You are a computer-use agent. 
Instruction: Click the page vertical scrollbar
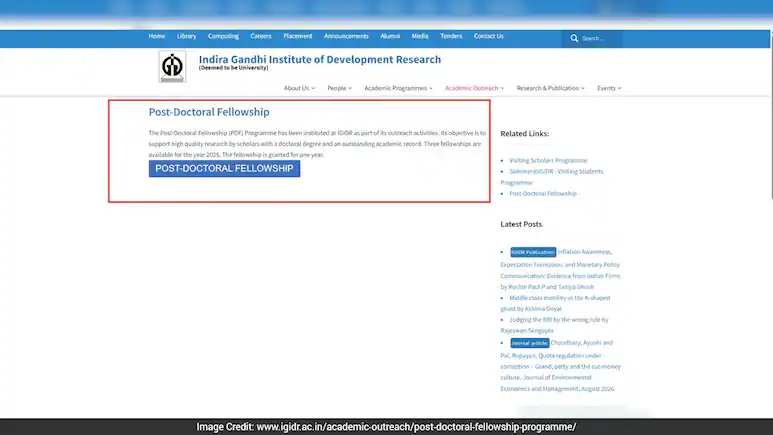tap(771, 115)
